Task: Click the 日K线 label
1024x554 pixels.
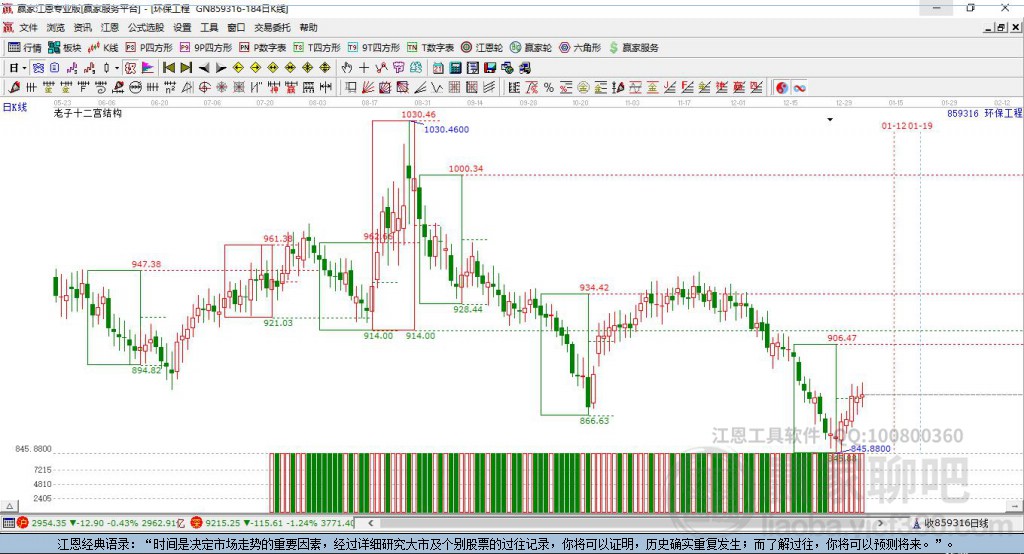Action: (15, 107)
